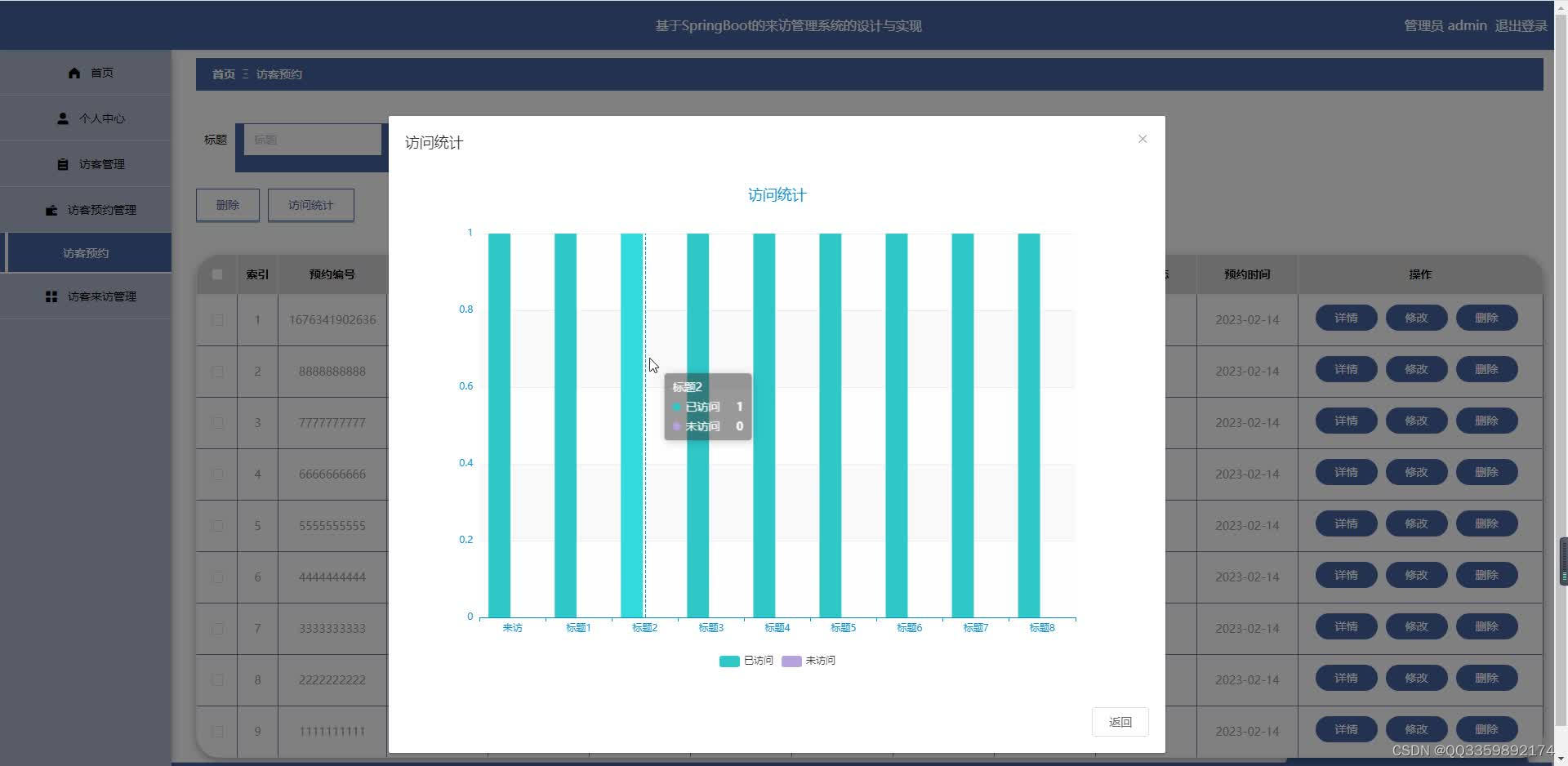Image resolution: width=1568 pixels, height=766 pixels.
Task: Click the 标题5 bar in chart
Action: point(830,425)
